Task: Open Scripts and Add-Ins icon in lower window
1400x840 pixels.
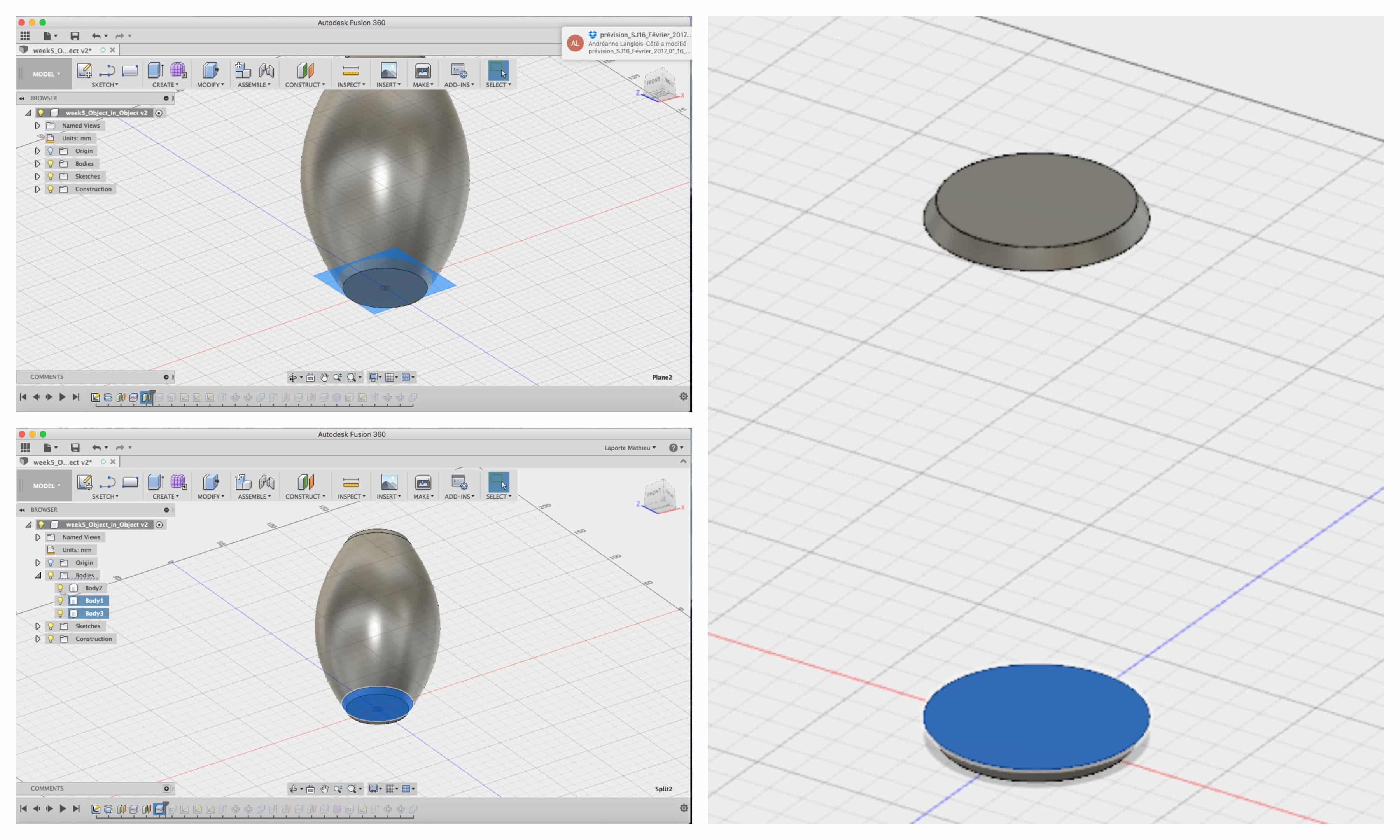Action: [x=459, y=482]
